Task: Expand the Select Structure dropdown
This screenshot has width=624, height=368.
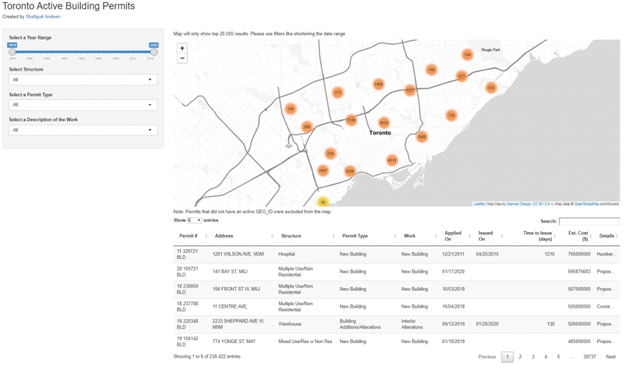Action: (x=83, y=80)
